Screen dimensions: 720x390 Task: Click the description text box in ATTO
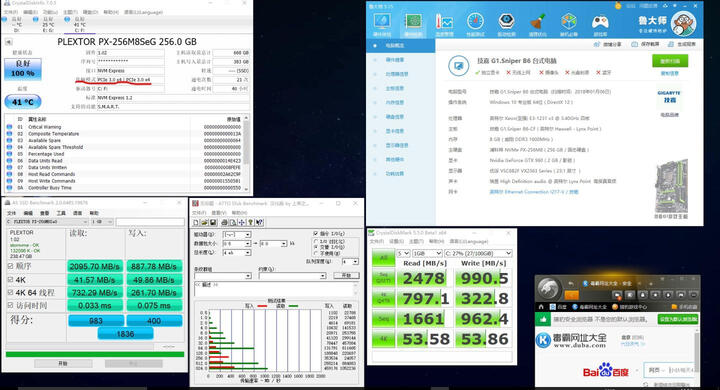point(276,288)
